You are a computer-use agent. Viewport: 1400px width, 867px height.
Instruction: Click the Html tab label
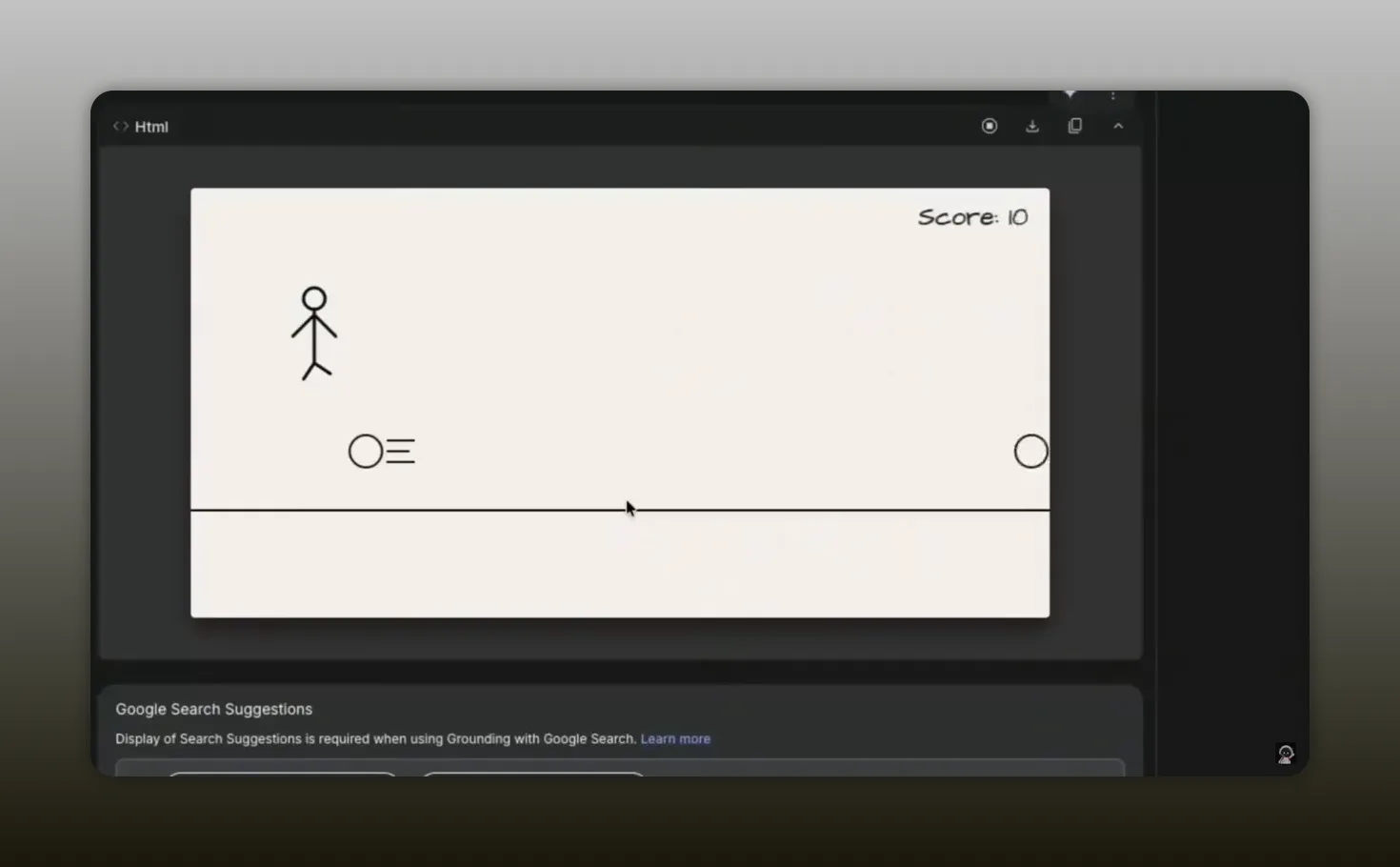[151, 126]
